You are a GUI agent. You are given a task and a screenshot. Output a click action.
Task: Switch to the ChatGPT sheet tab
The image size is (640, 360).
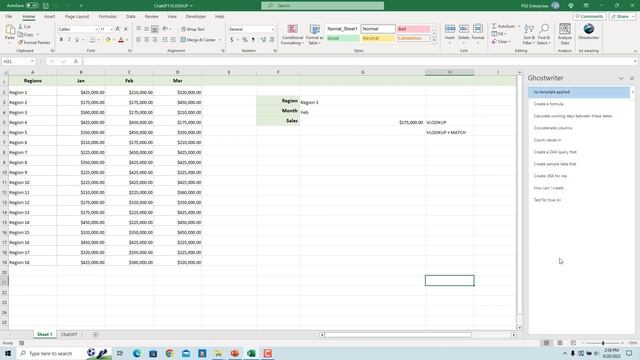69,335
